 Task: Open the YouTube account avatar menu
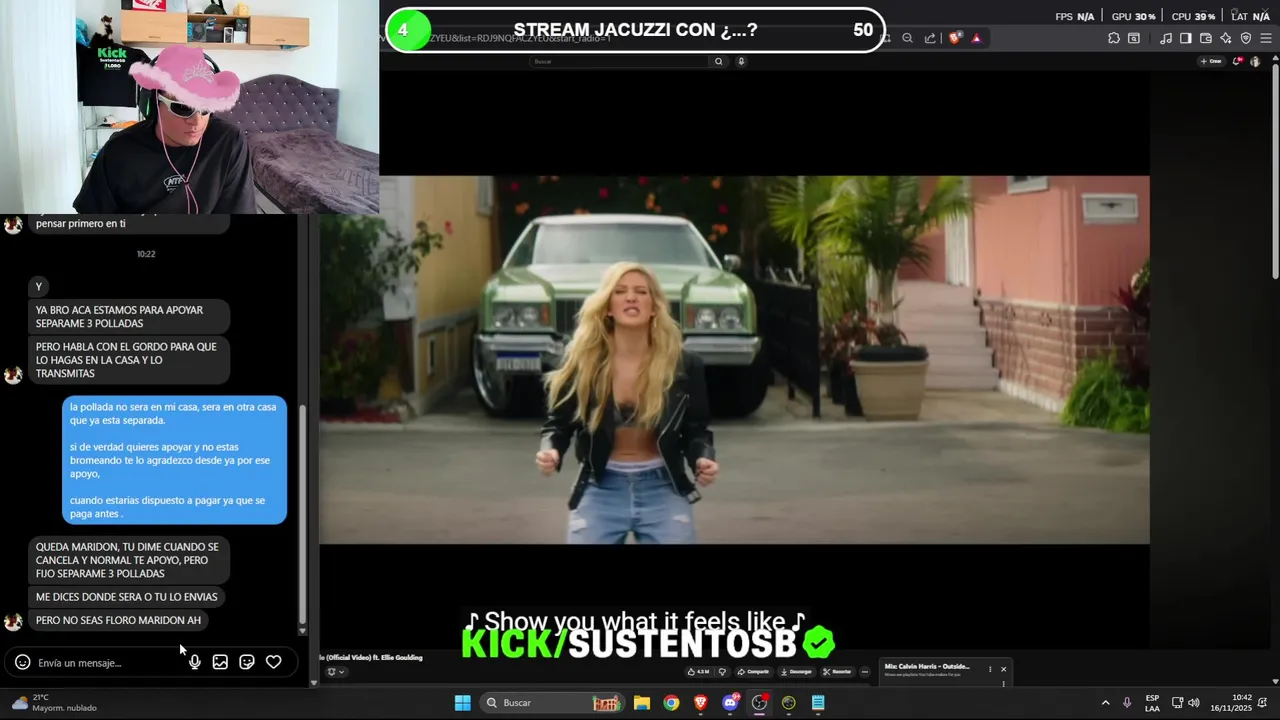point(1255,61)
